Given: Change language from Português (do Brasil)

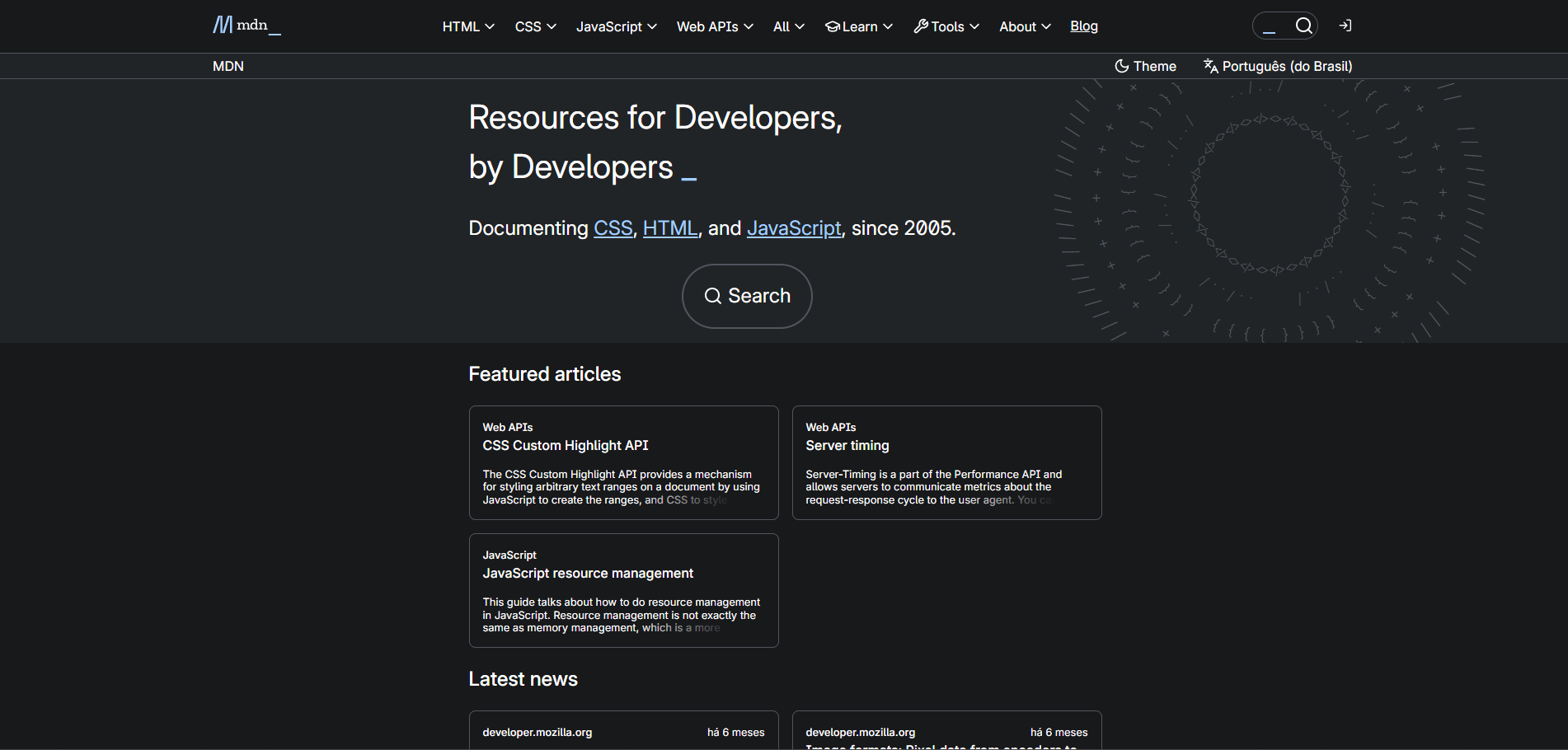Looking at the screenshot, I should [x=1278, y=66].
